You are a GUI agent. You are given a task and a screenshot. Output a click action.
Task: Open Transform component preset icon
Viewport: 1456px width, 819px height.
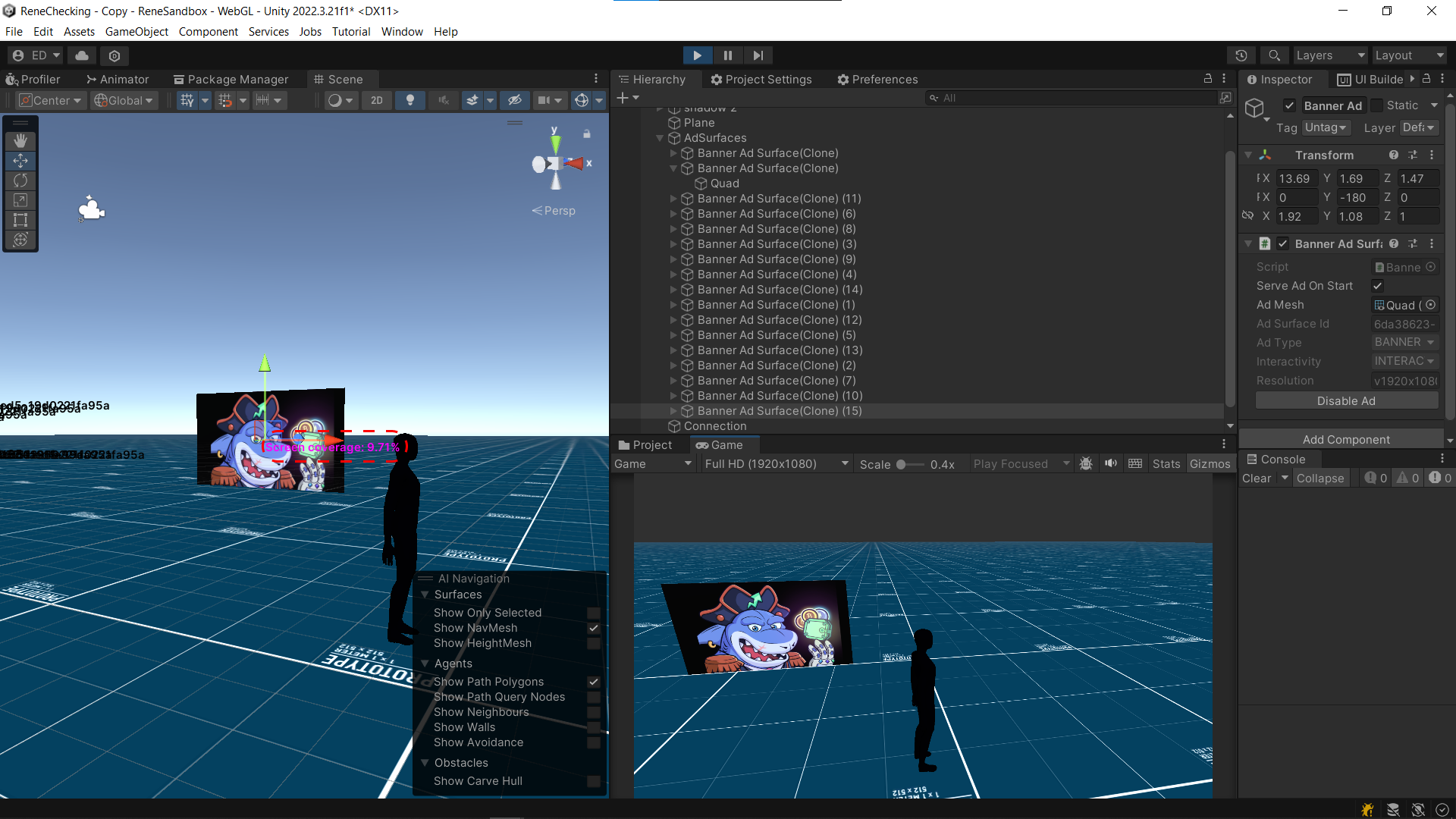(x=1413, y=155)
